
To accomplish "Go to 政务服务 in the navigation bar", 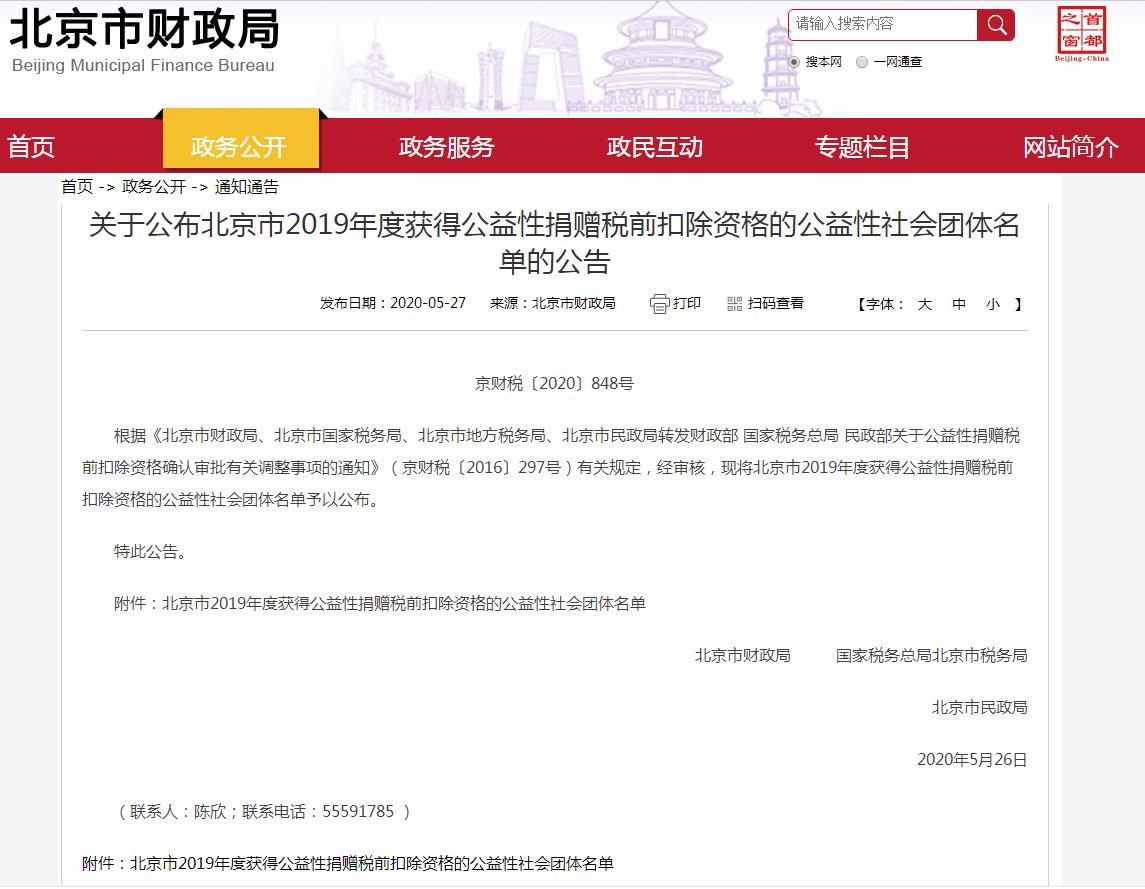I will pos(447,147).
